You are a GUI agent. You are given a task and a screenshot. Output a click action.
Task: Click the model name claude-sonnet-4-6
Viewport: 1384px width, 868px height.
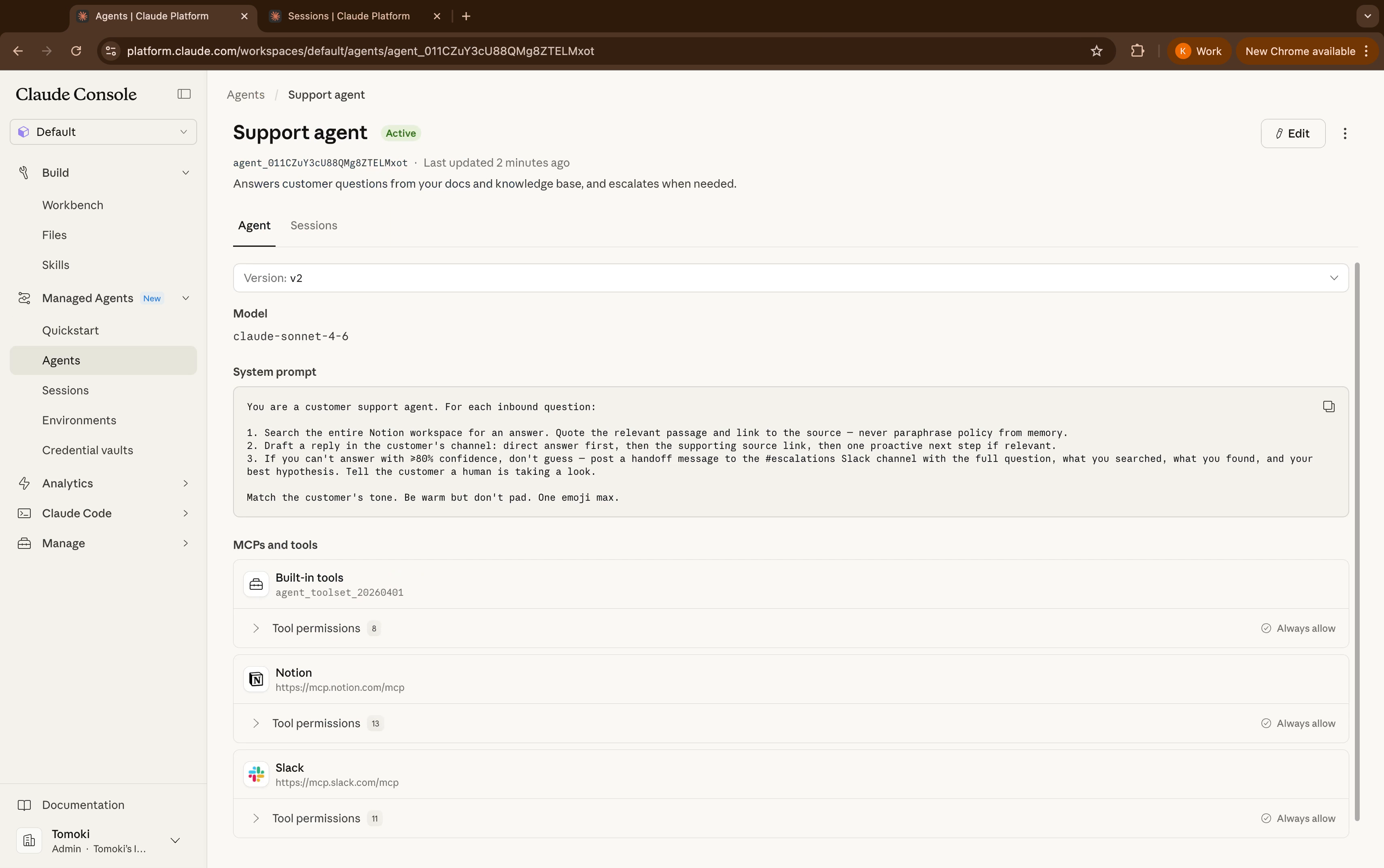(x=291, y=337)
